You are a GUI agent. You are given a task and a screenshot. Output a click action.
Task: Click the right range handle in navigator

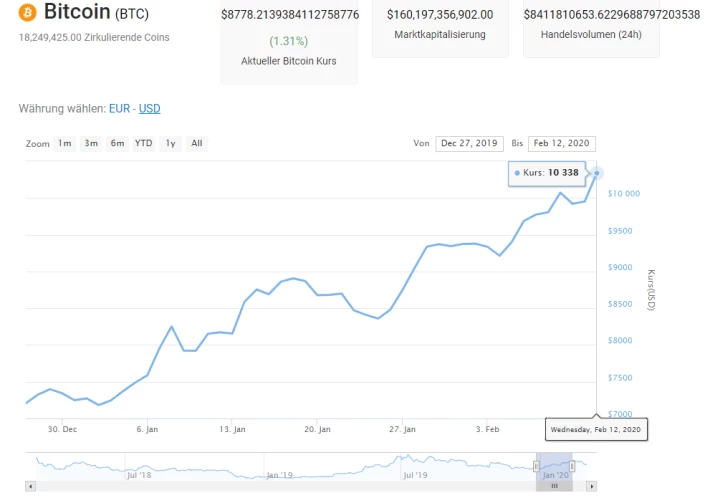click(572, 466)
